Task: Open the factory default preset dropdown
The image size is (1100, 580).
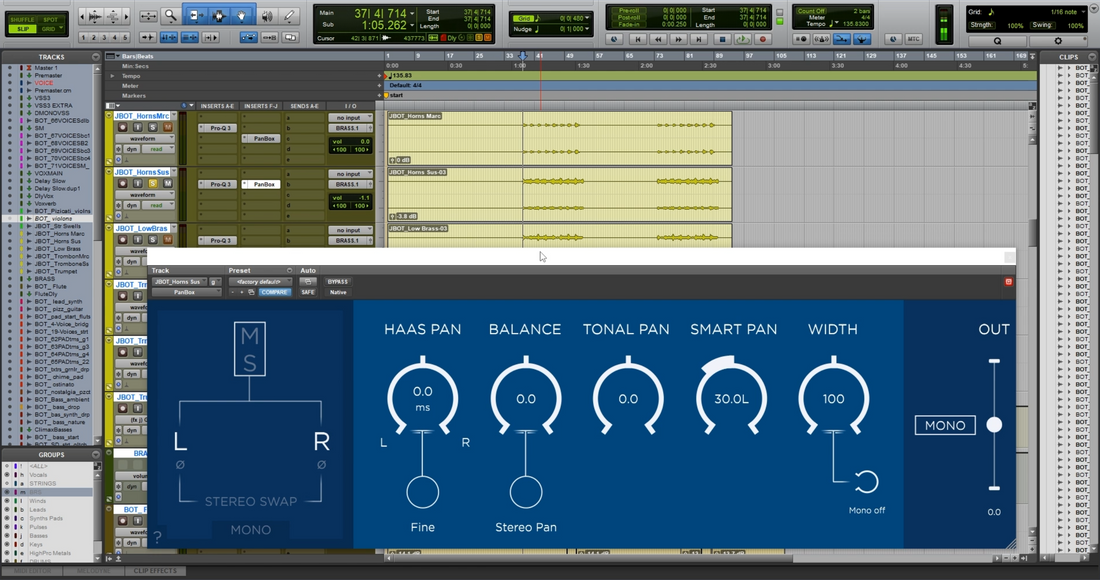Action: (x=260, y=282)
